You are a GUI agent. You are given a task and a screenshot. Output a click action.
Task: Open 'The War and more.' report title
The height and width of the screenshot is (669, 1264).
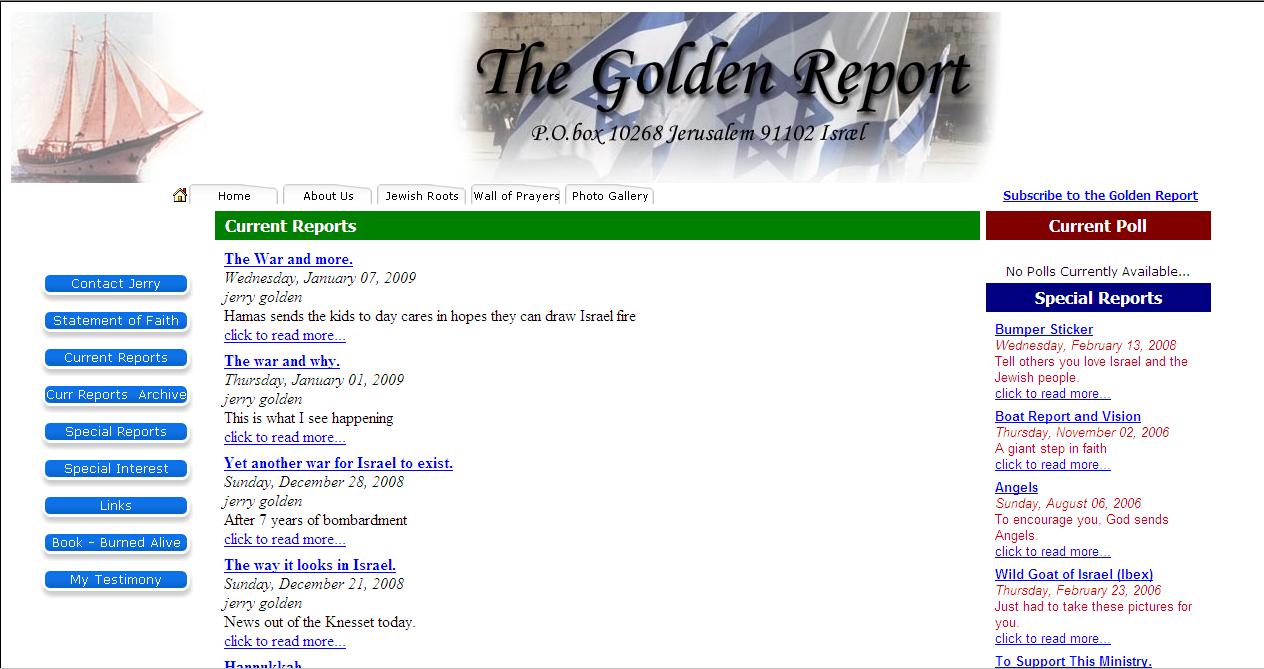click(x=288, y=259)
